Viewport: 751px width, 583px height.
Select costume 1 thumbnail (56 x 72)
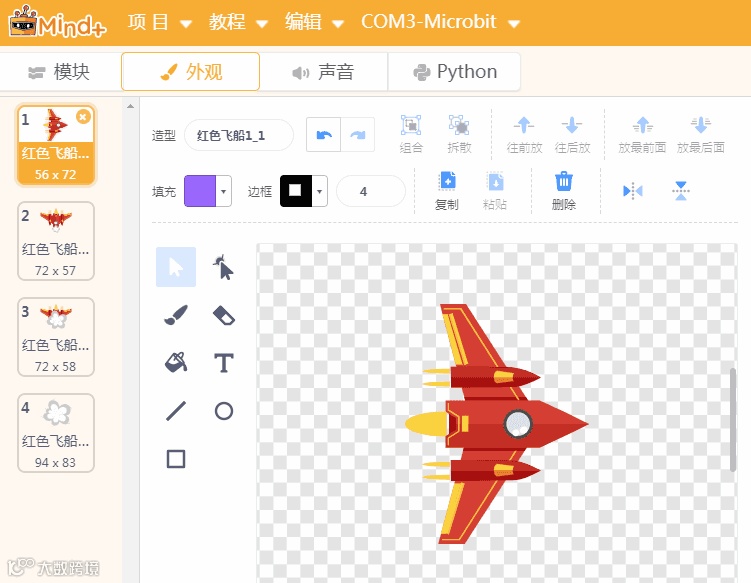(56, 145)
